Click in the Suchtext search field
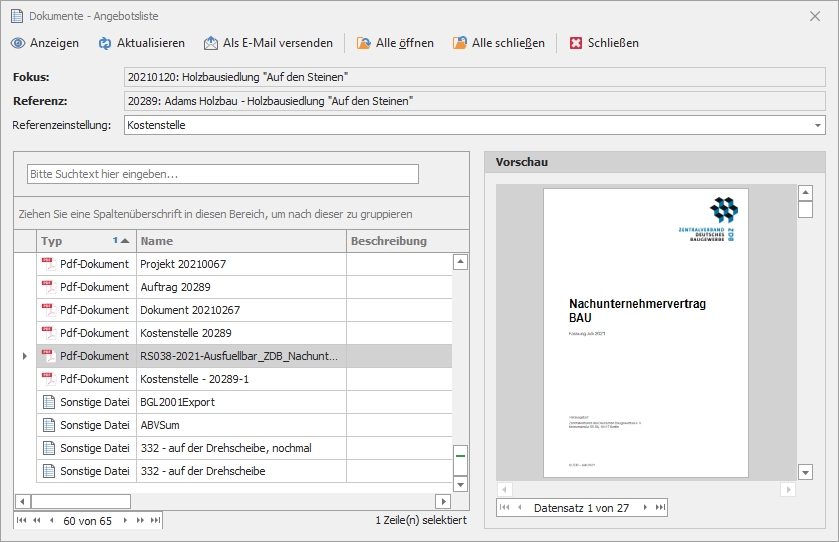The height and width of the screenshot is (542, 839). (x=222, y=174)
